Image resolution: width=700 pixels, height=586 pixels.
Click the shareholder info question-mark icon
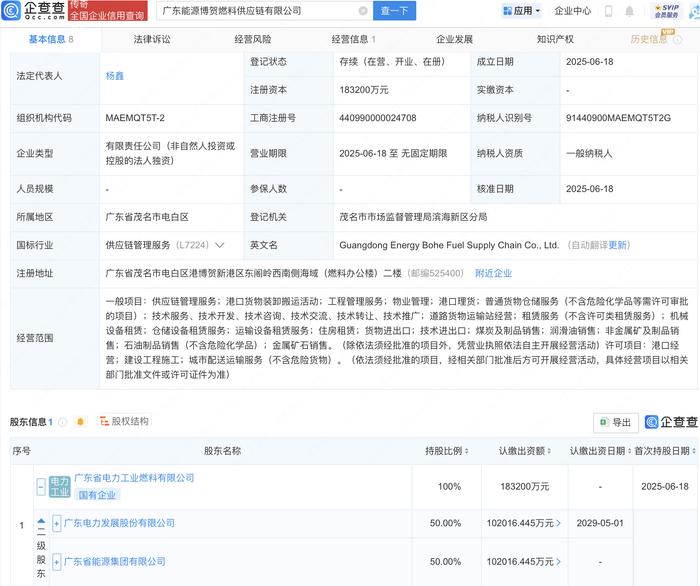(x=62, y=422)
